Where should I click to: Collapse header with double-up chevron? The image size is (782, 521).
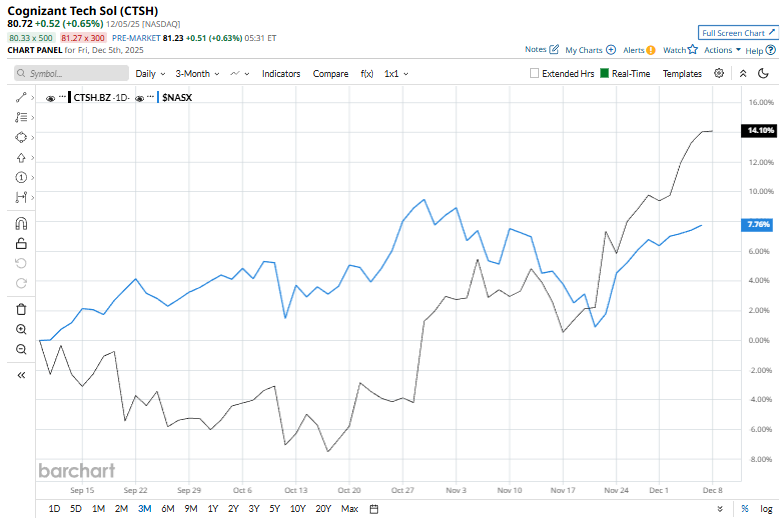743,74
